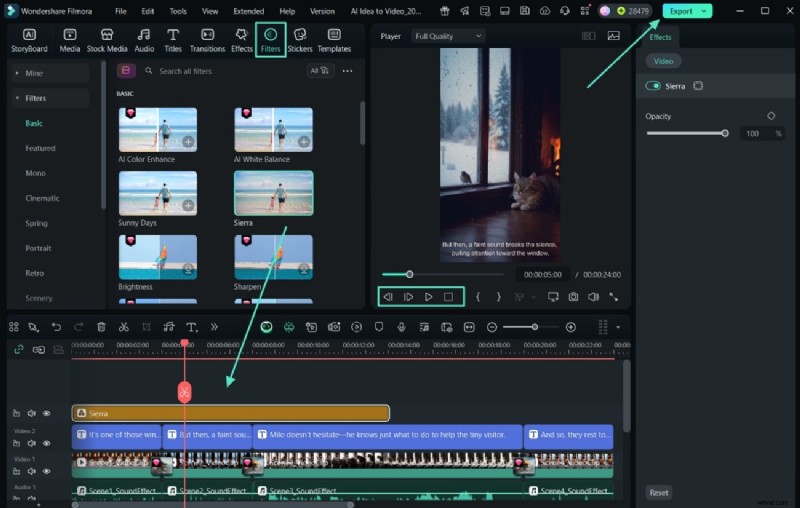Screen dimensions: 800x508
Task: Click the Reset button in Effects panel
Action: 658,492
